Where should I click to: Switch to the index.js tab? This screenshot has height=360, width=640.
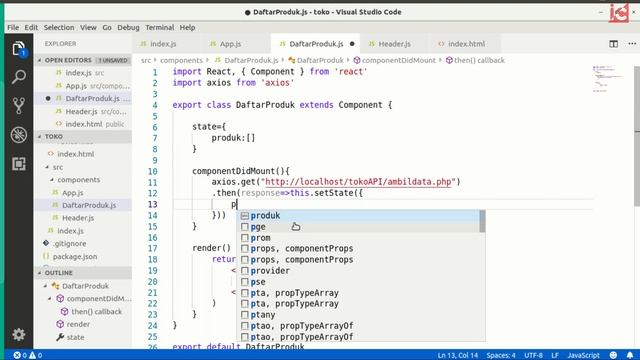(163, 44)
